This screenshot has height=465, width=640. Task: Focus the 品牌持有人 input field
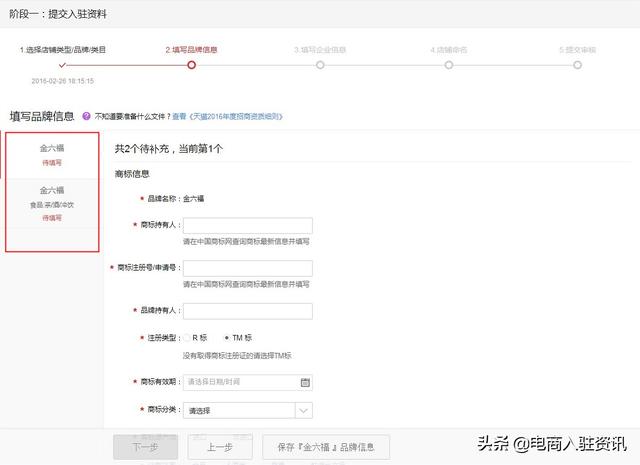[248, 311]
